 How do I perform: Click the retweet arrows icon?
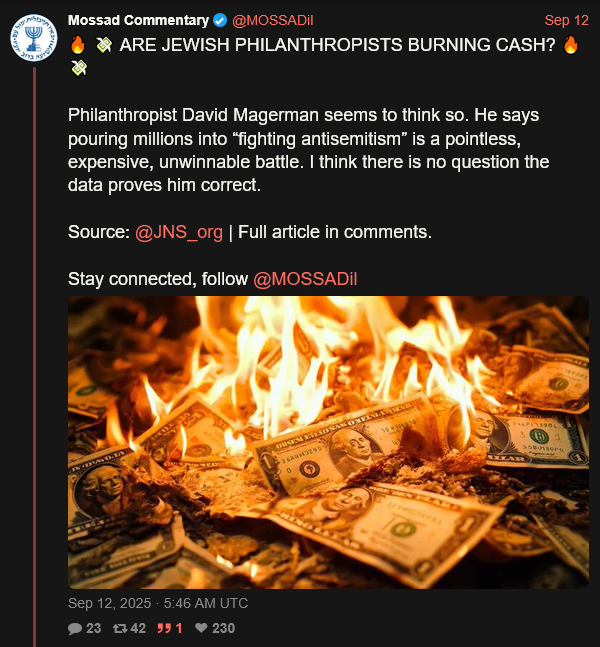(120, 628)
